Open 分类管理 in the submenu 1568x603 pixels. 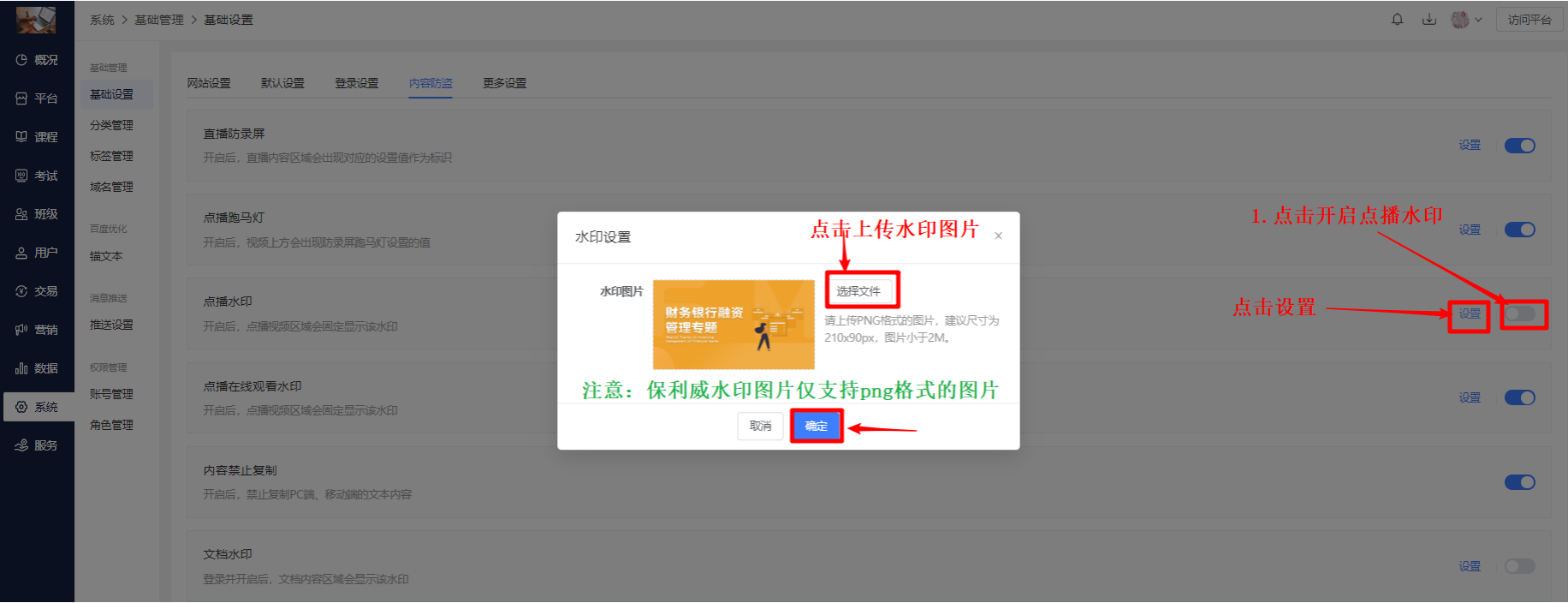coord(111,125)
